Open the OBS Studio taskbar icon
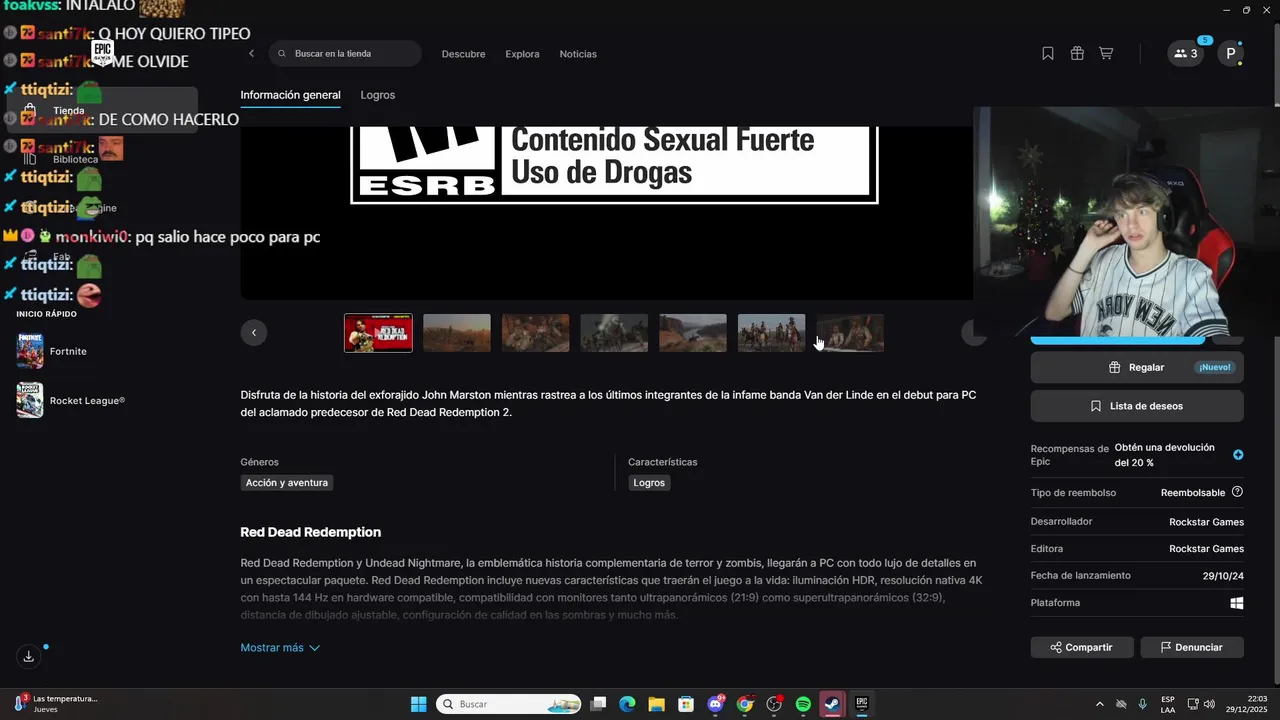 [x=774, y=704]
